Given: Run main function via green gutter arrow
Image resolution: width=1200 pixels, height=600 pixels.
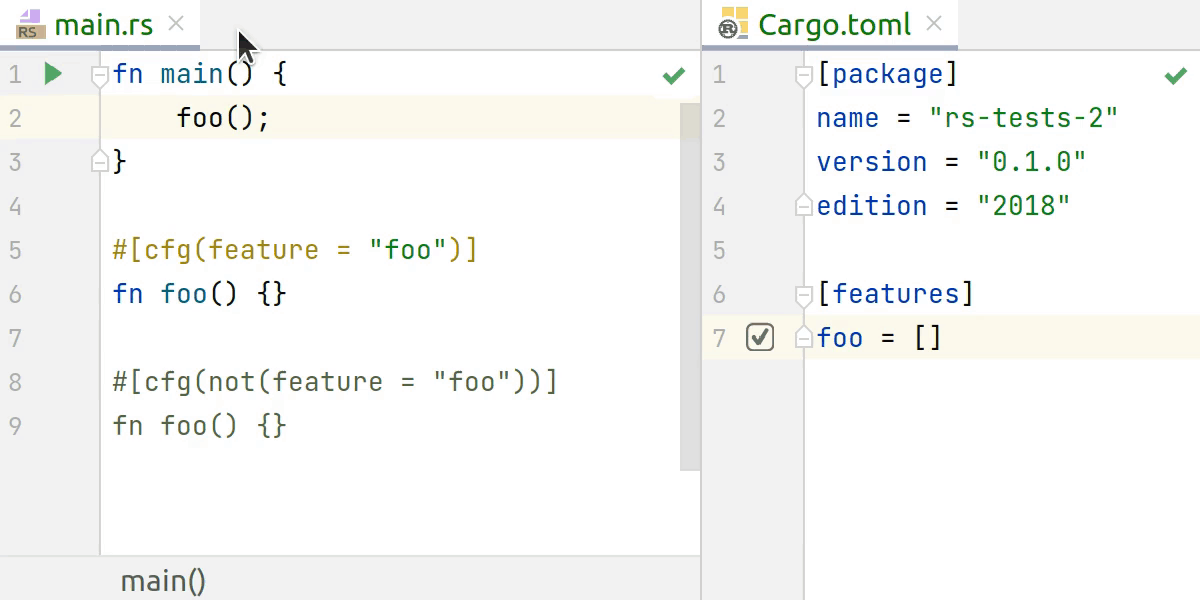Looking at the screenshot, I should click(53, 74).
